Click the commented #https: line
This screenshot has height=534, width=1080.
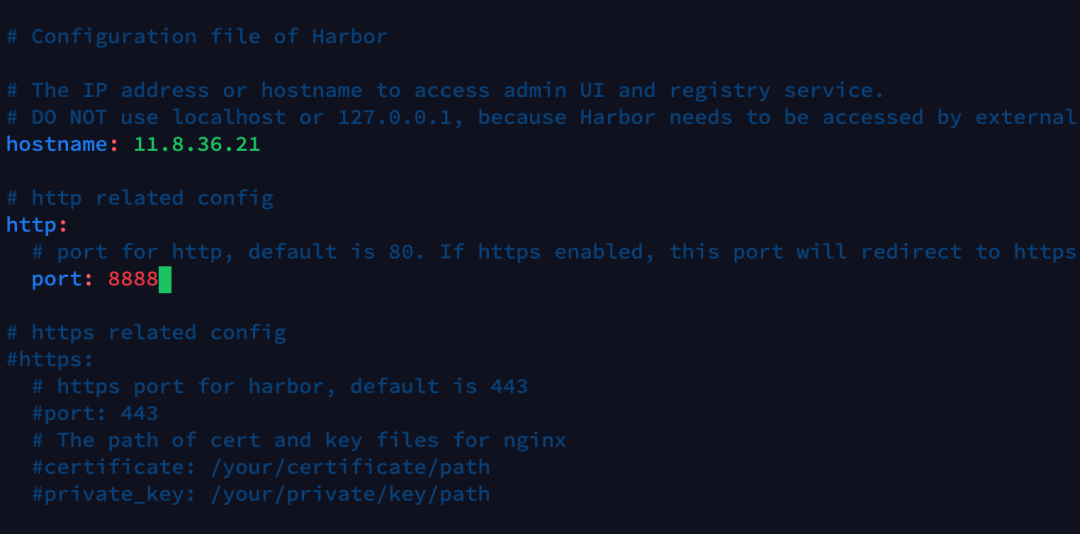50,359
